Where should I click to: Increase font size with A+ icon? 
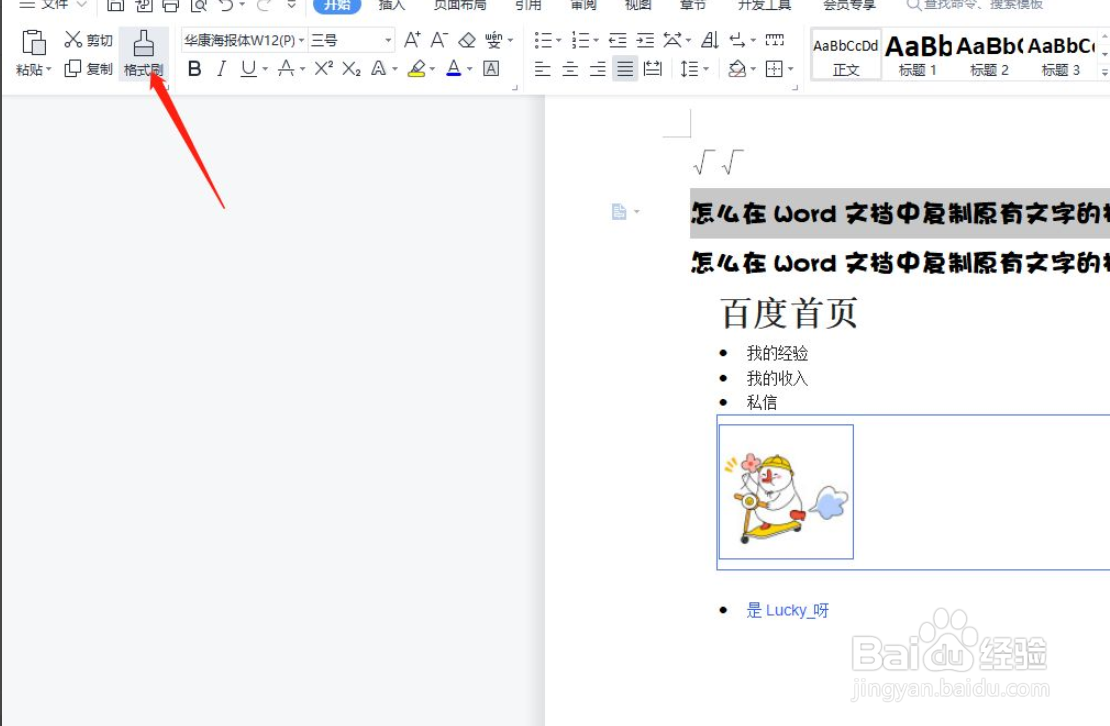[x=412, y=40]
